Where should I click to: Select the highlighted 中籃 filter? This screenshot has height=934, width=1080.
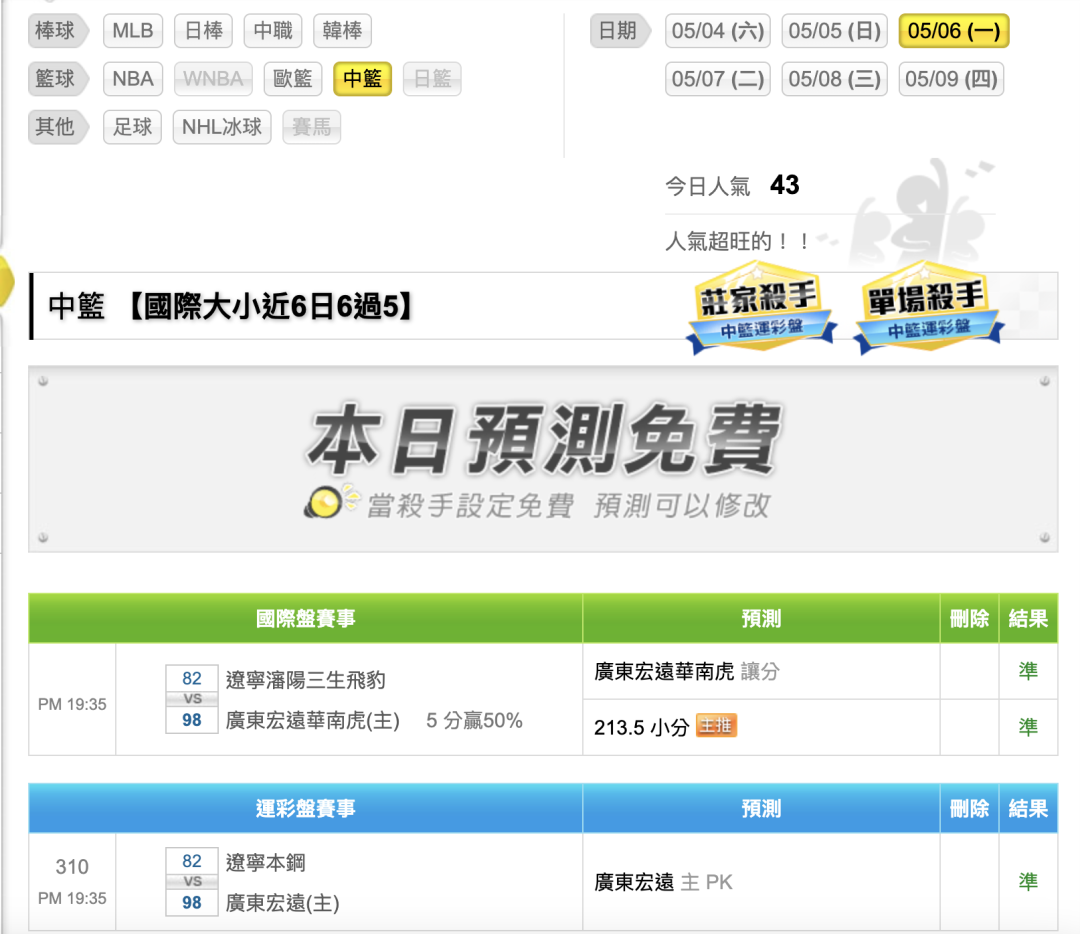coord(362,79)
